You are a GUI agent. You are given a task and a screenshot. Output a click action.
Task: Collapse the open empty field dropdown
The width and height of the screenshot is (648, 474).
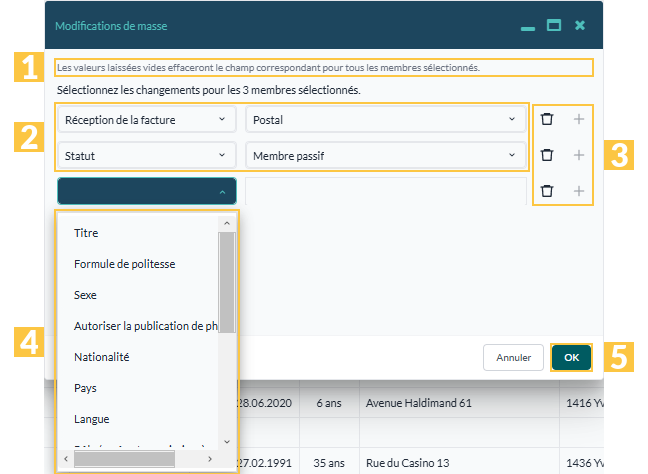click(x=147, y=191)
